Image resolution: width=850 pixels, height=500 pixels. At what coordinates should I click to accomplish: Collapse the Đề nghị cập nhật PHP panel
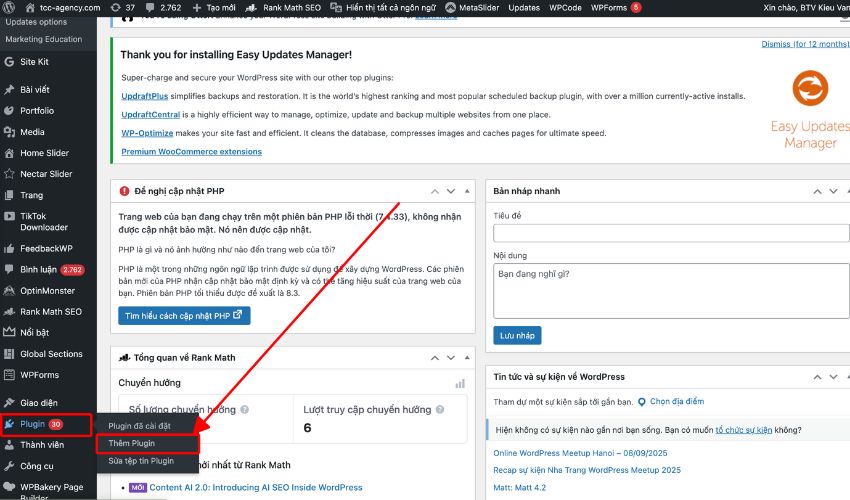click(467, 191)
